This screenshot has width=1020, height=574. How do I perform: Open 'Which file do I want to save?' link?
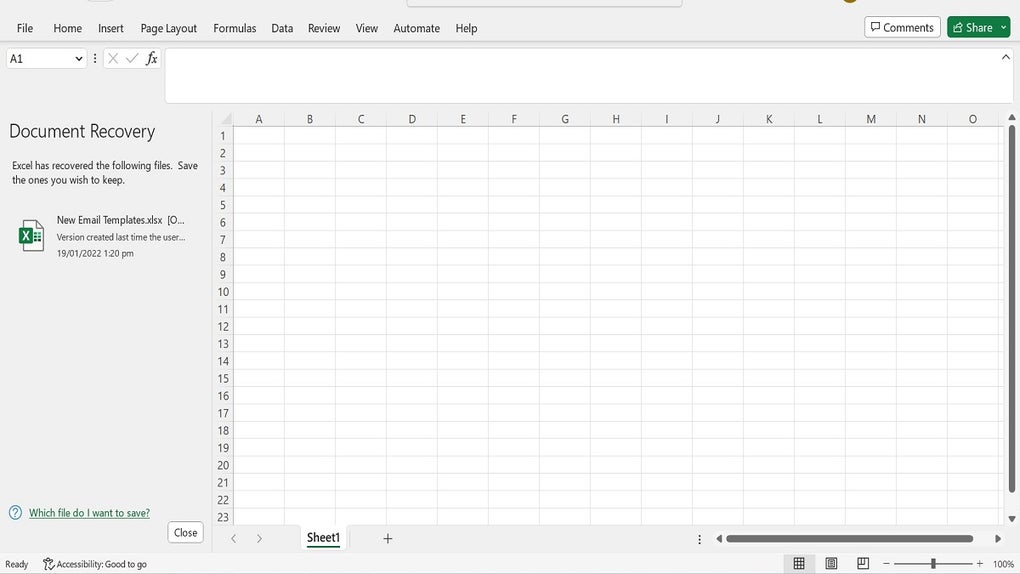click(89, 513)
